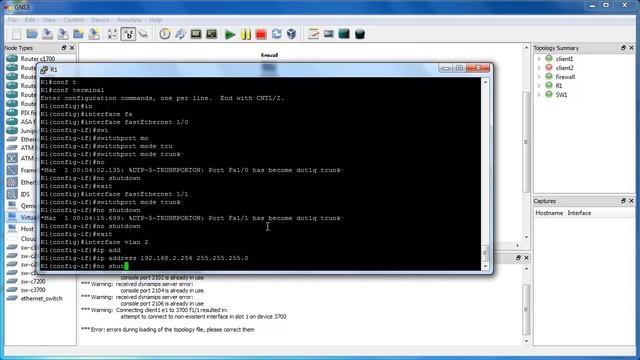Click the R1 terminal command line
Image resolution: width=640 pixels, height=360 pixels.
click(260, 266)
